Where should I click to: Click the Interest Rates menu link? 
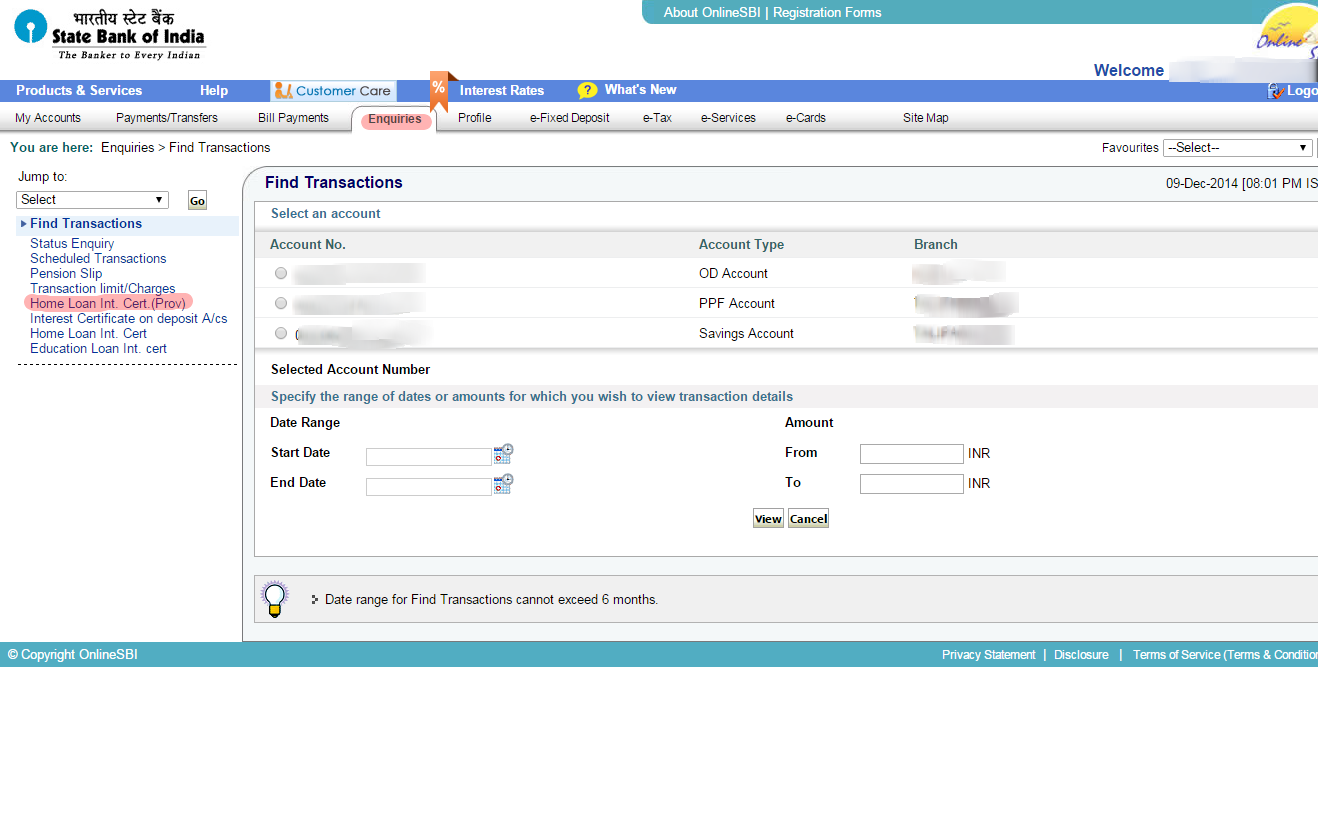coord(502,90)
